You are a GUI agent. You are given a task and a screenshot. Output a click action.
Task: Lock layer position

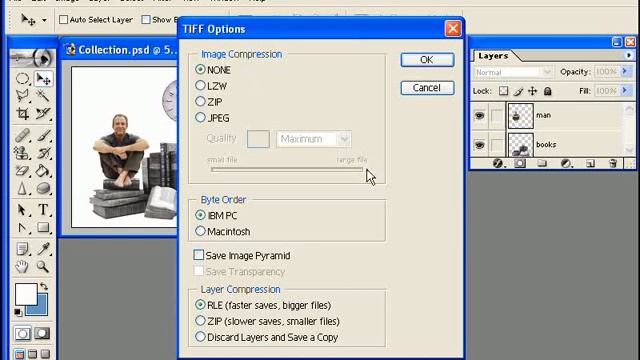533,91
